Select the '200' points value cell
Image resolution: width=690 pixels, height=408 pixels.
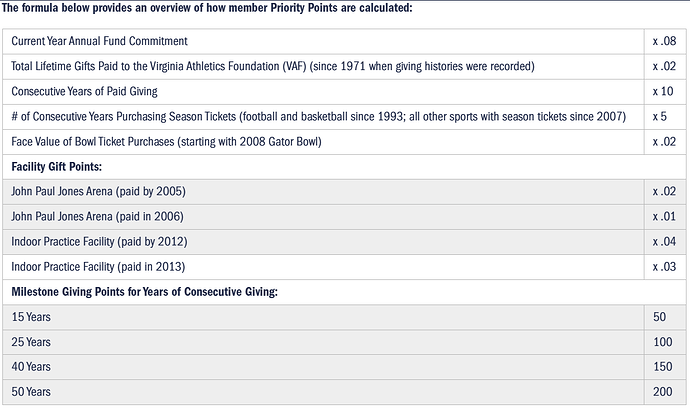coord(664,391)
